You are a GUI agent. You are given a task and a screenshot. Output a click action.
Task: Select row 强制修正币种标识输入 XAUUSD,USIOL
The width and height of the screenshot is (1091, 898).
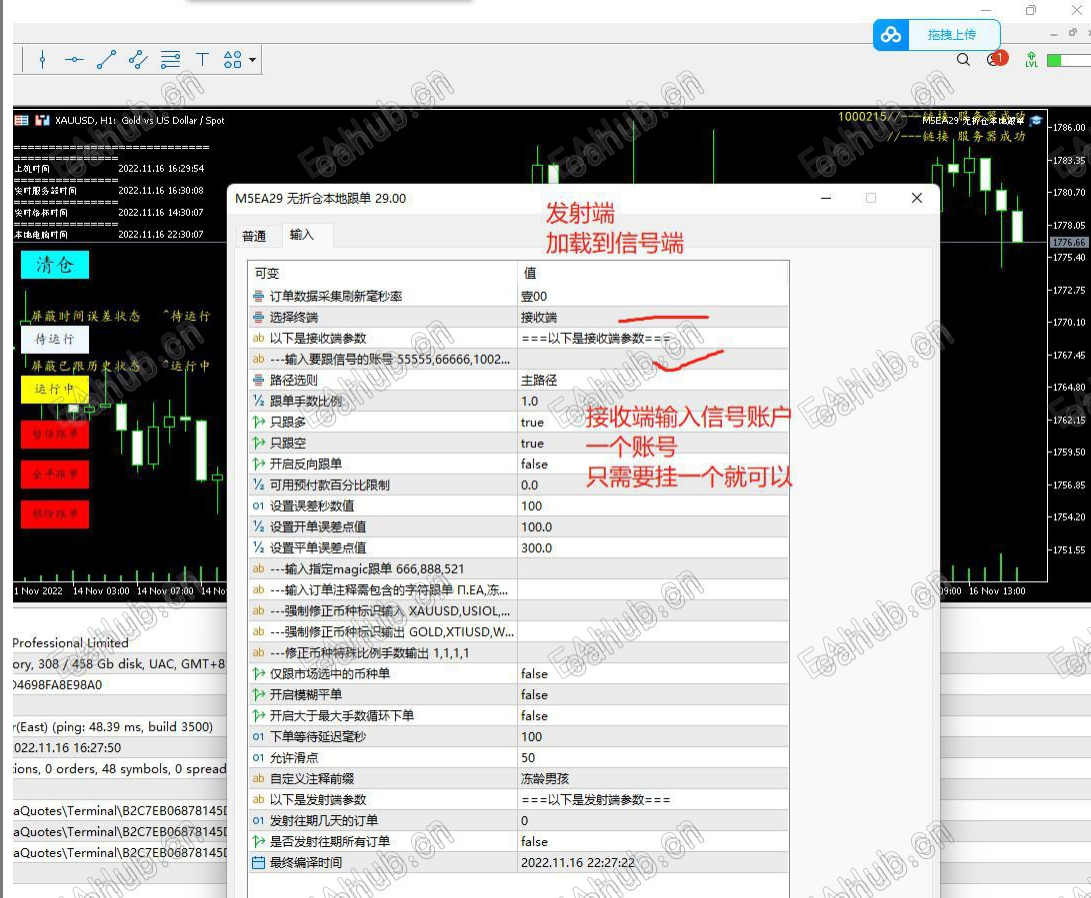518,611
